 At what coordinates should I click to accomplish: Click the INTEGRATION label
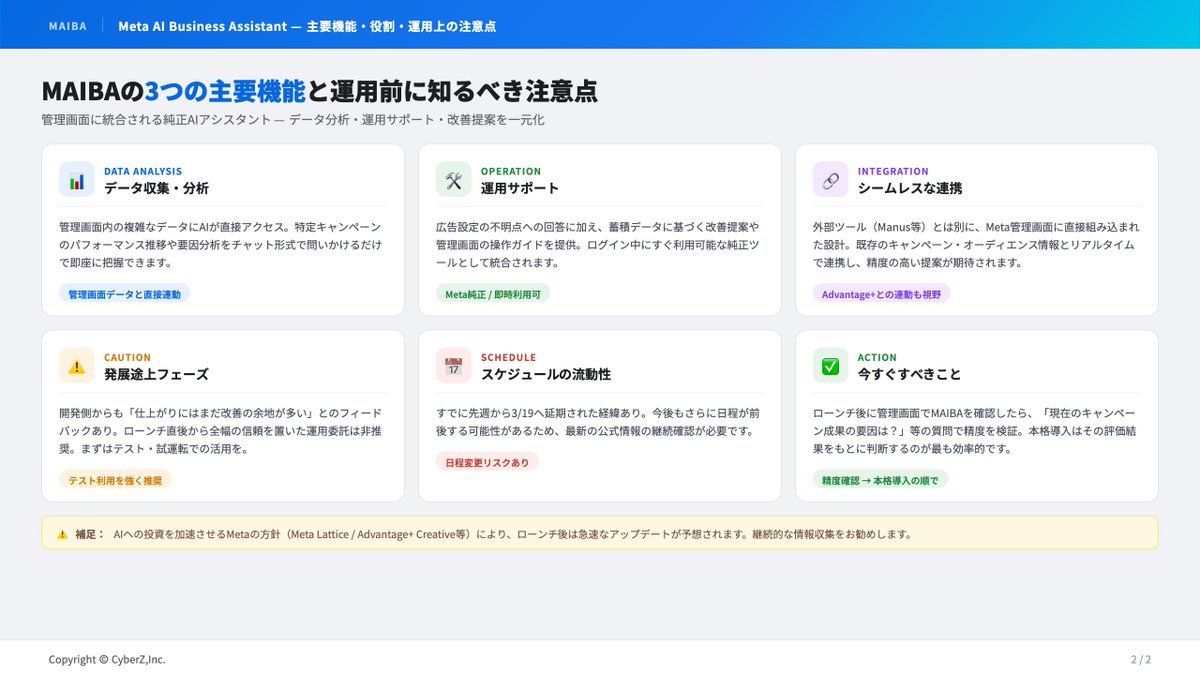click(893, 171)
